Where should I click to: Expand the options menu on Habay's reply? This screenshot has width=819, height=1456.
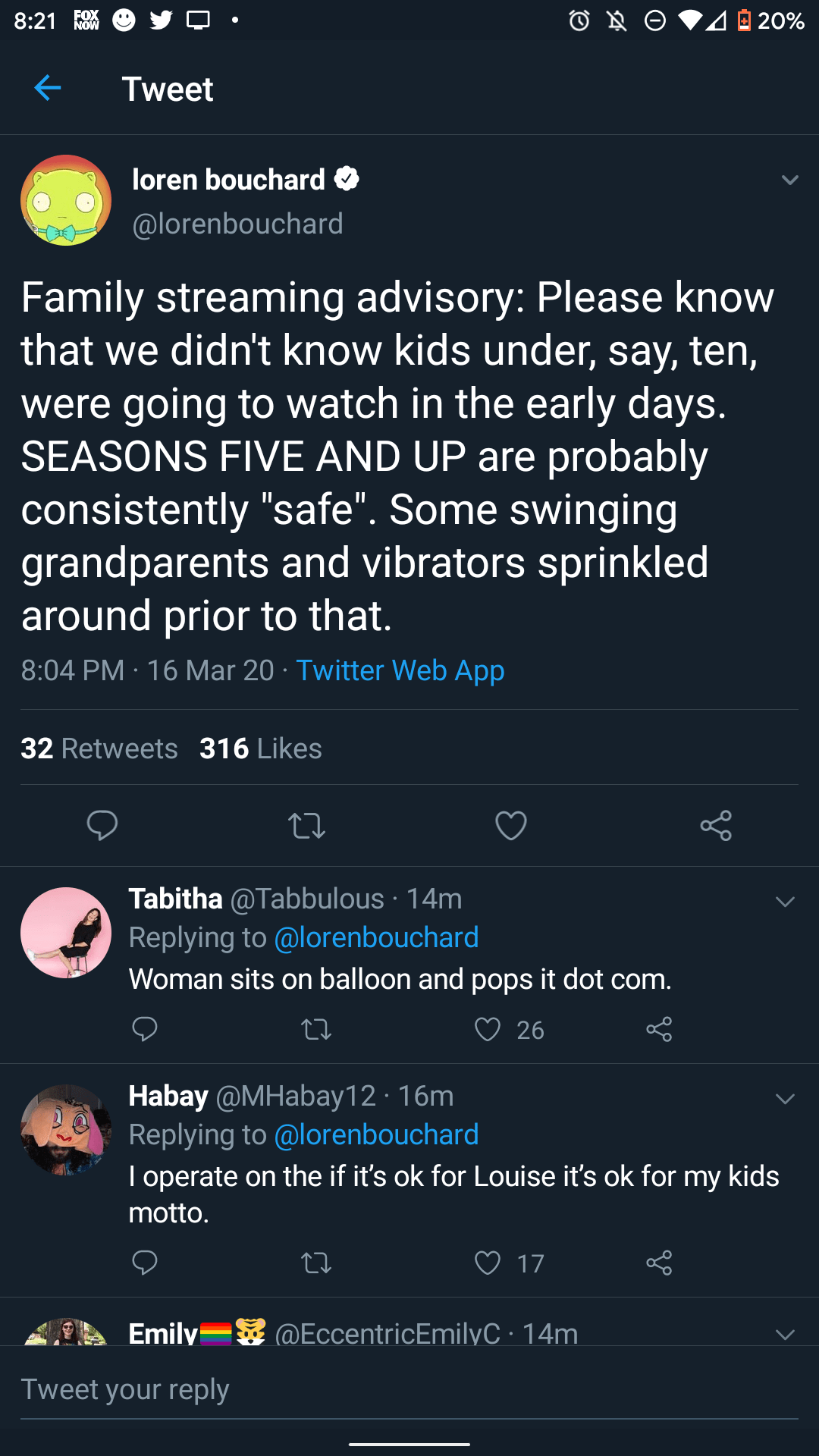pos(785,1099)
